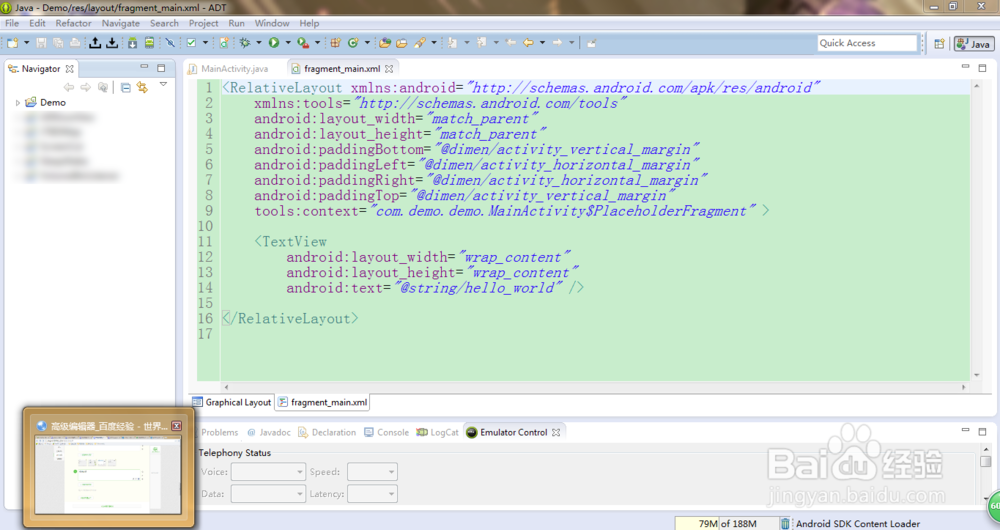Screen dimensions: 1000x530
Task: Open the Javadoc view tab
Action: coord(268,432)
